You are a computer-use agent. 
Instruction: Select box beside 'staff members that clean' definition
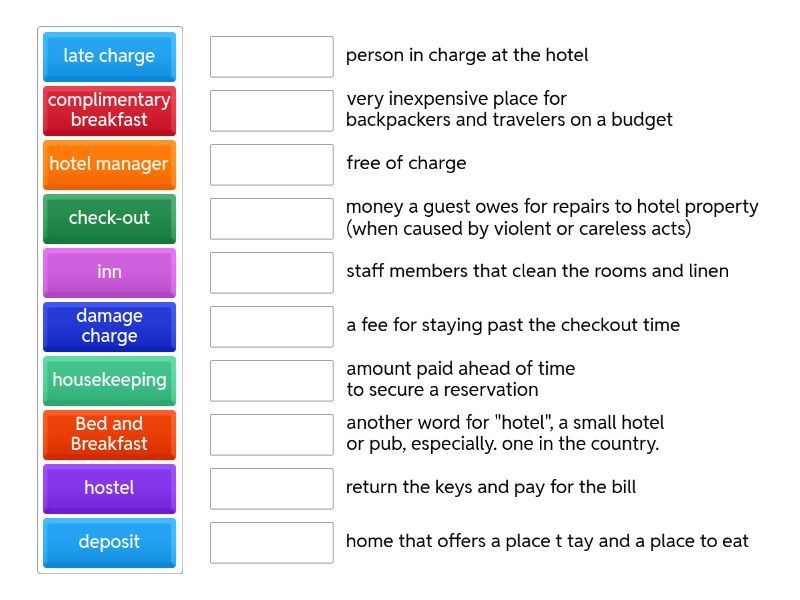point(271,273)
